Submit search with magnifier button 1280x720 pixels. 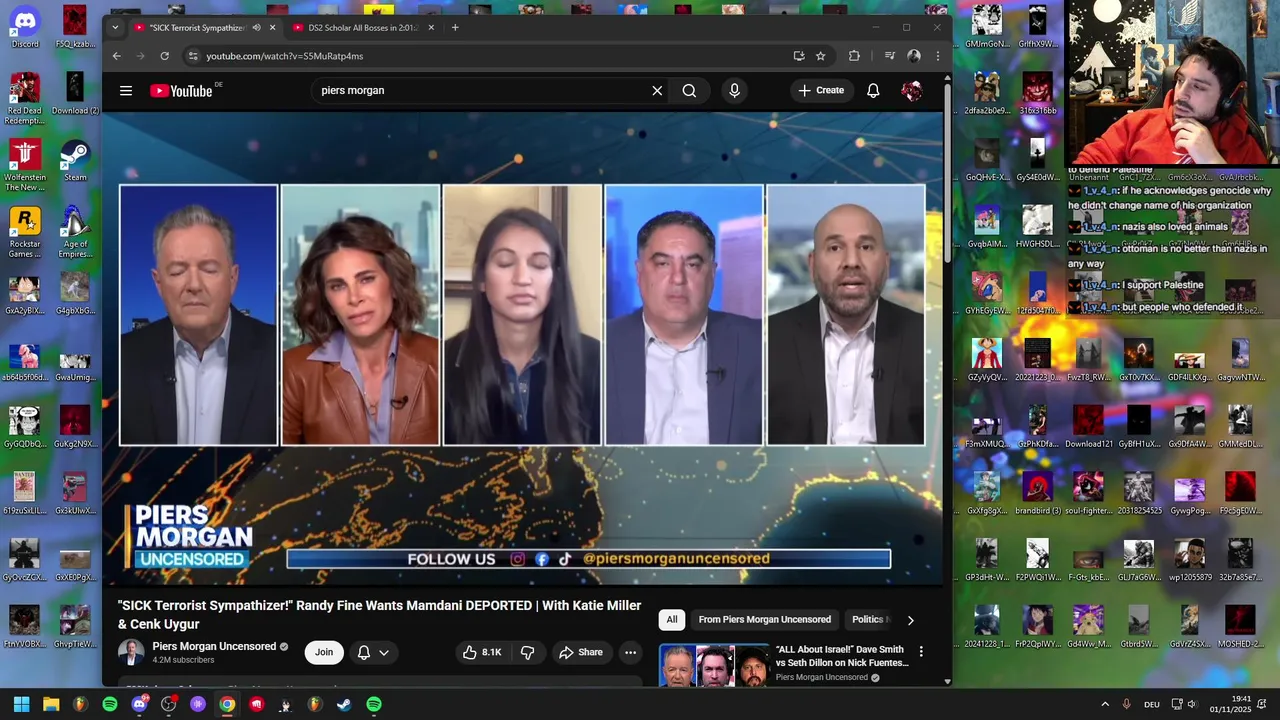[689, 90]
